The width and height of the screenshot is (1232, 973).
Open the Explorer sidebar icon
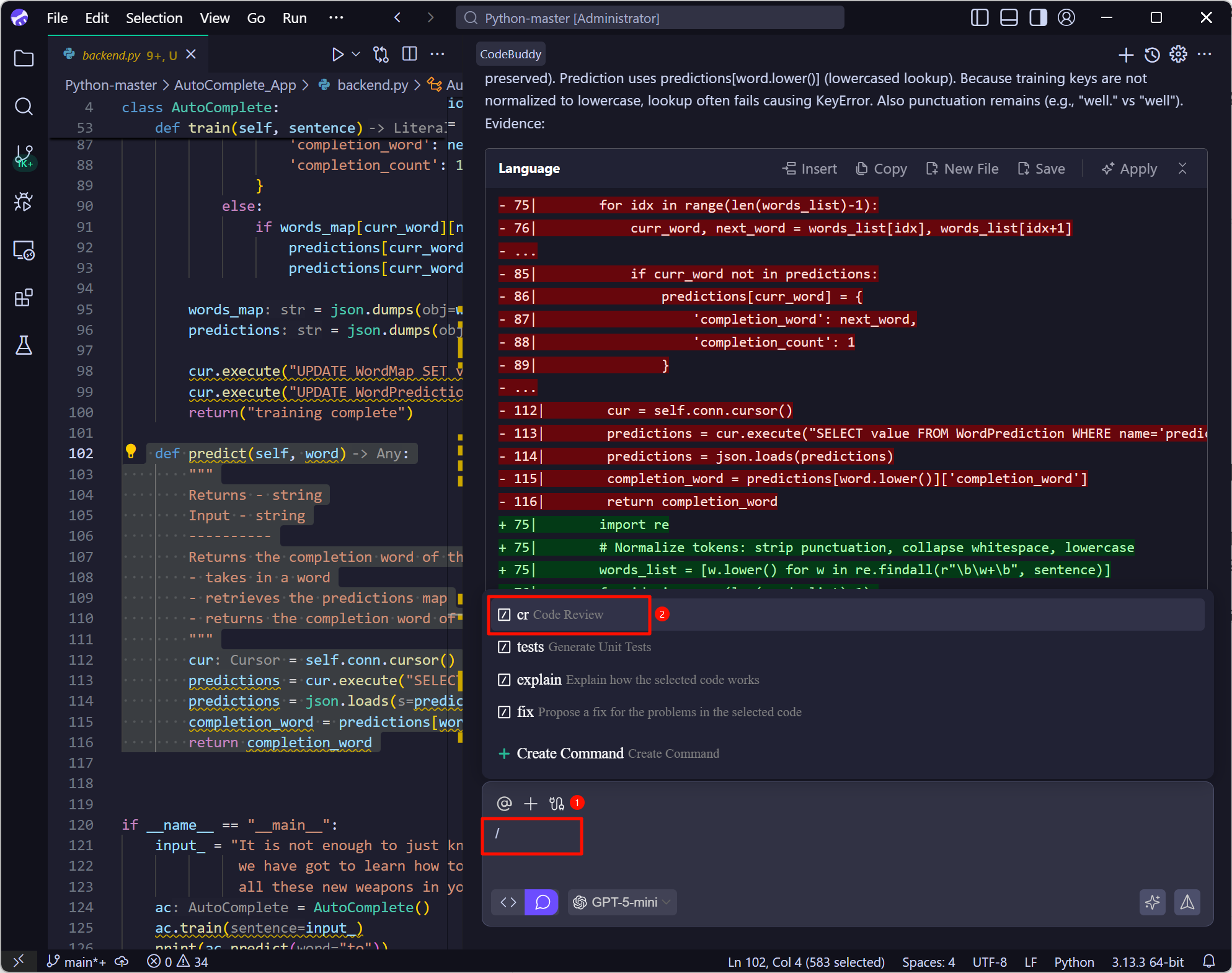[x=24, y=59]
